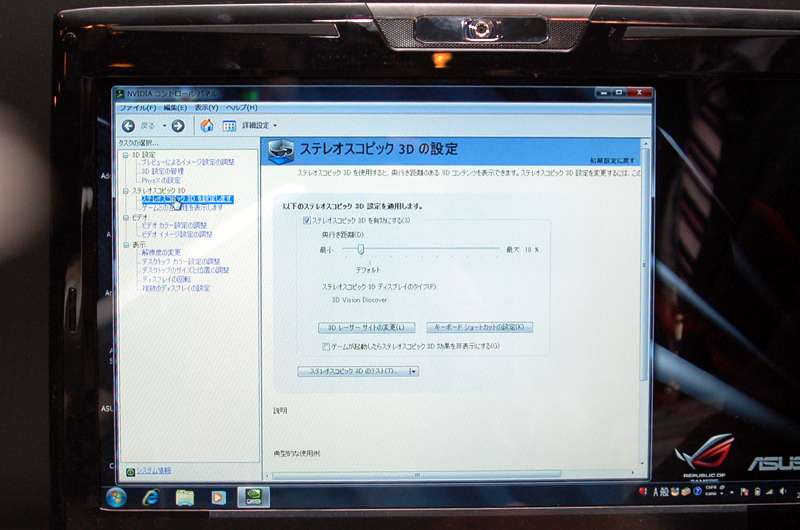Screen dimensions: 800x530
Task: Enable hide 3D effects on game start checkbox
Action: pos(326,346)
